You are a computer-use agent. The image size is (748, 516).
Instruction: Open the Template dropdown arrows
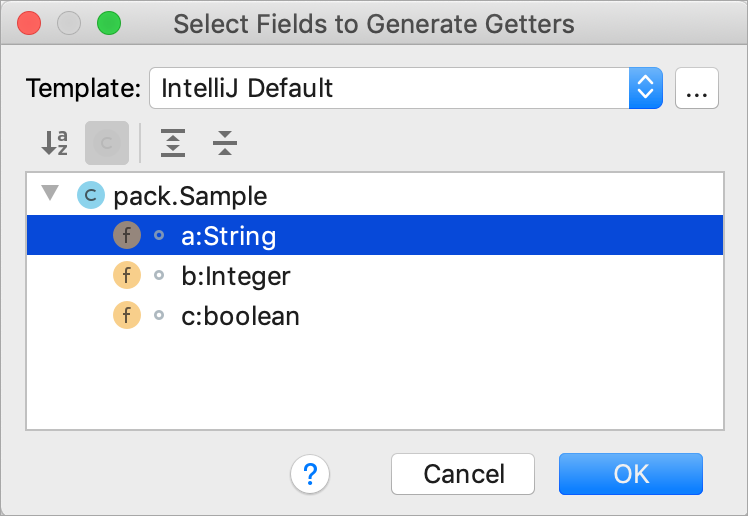point(645,88)
